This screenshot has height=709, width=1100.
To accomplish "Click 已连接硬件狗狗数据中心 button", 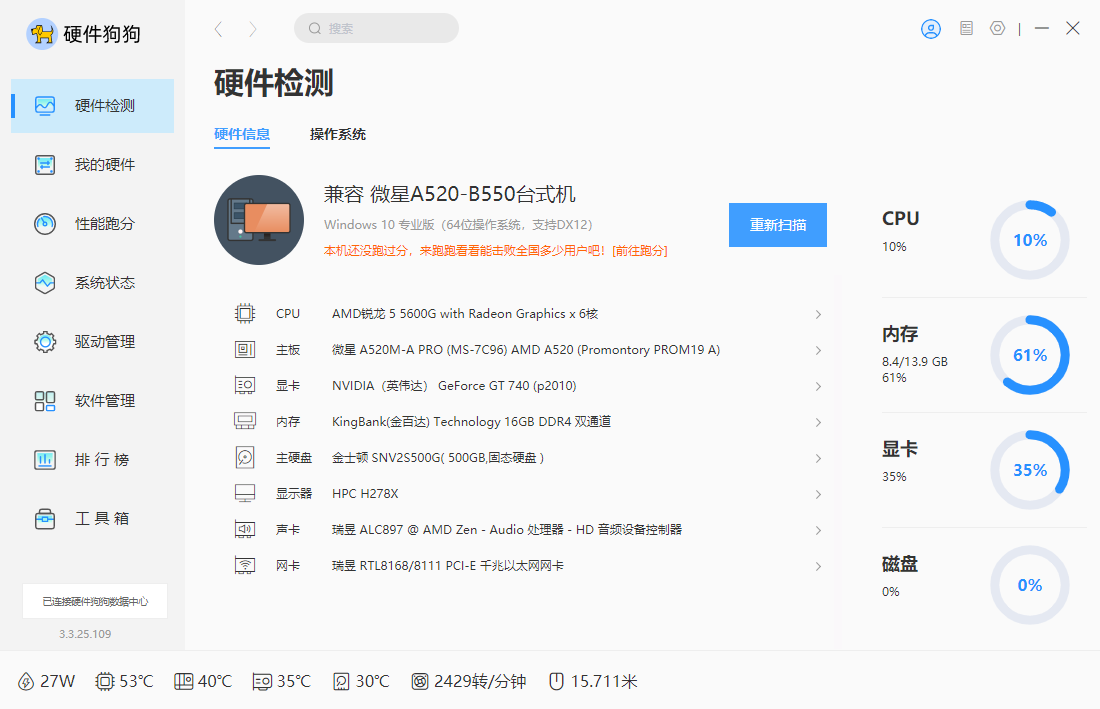I will click(95, 601).
